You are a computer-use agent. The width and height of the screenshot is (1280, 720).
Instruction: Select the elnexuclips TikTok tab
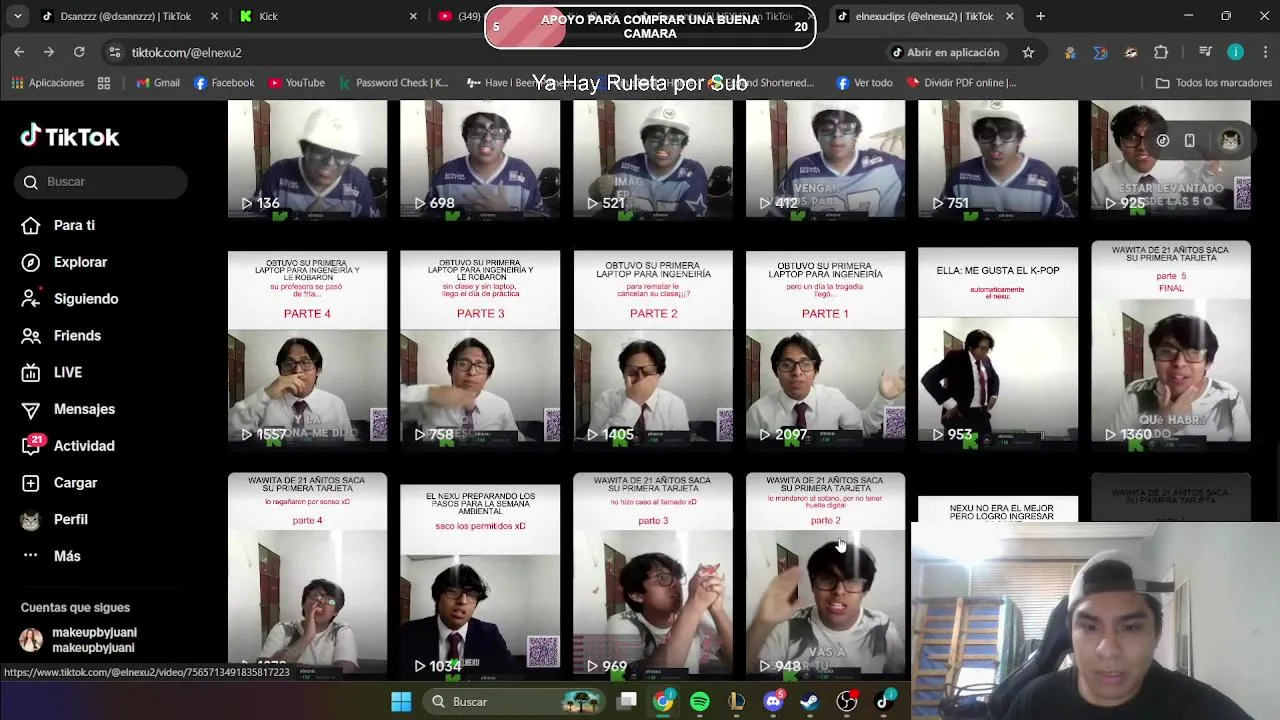point(924,16)
